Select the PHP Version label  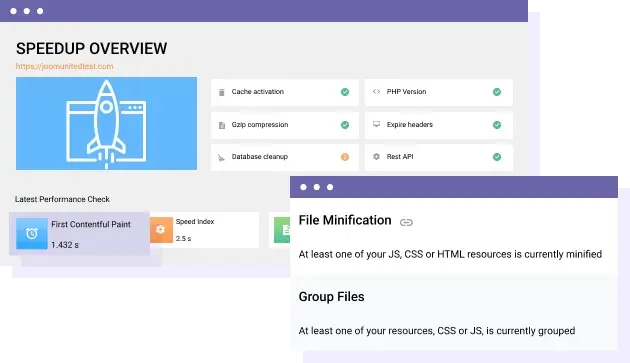pos(406,92)
